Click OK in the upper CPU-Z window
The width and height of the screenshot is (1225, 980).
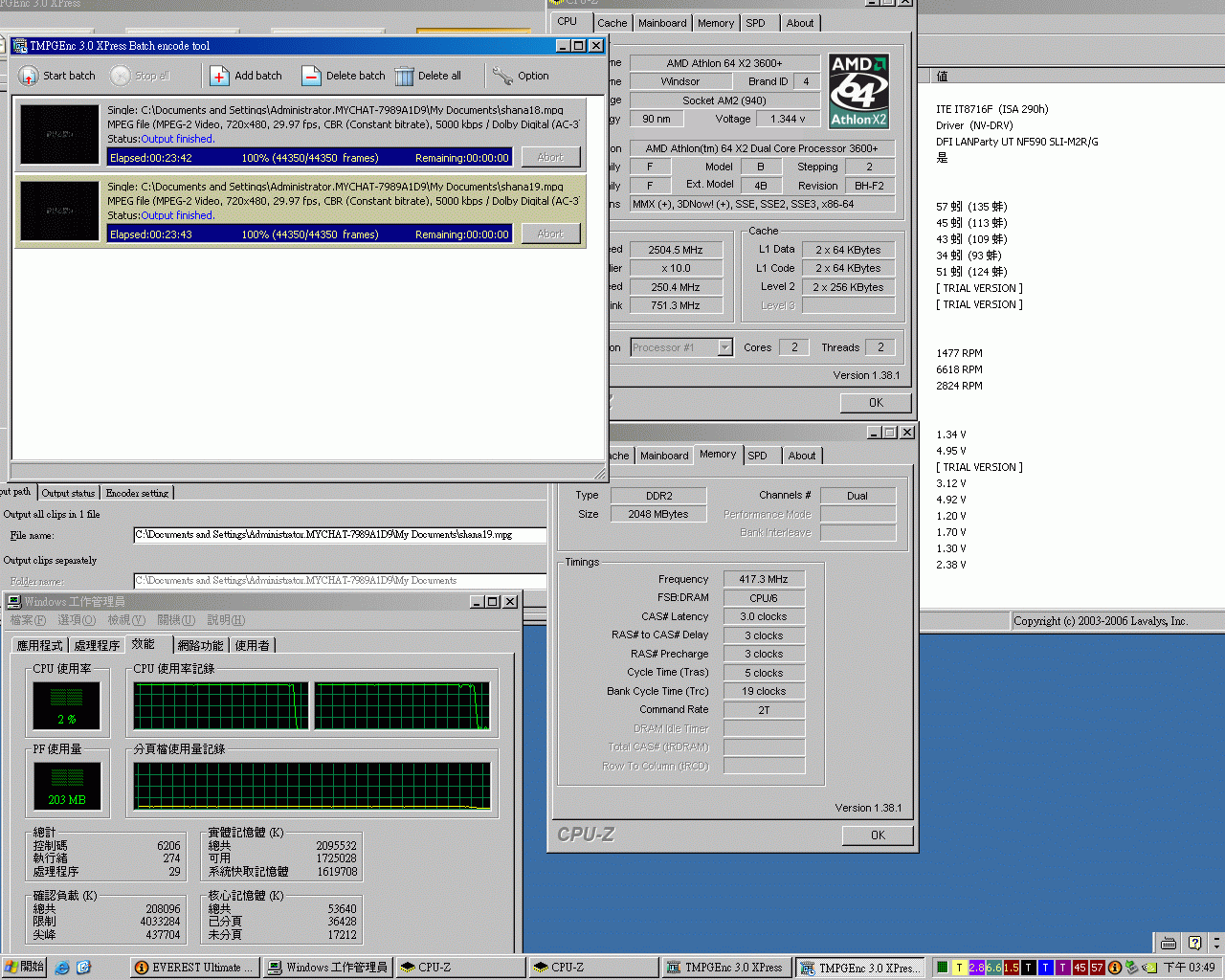click(x=876, y=403)
